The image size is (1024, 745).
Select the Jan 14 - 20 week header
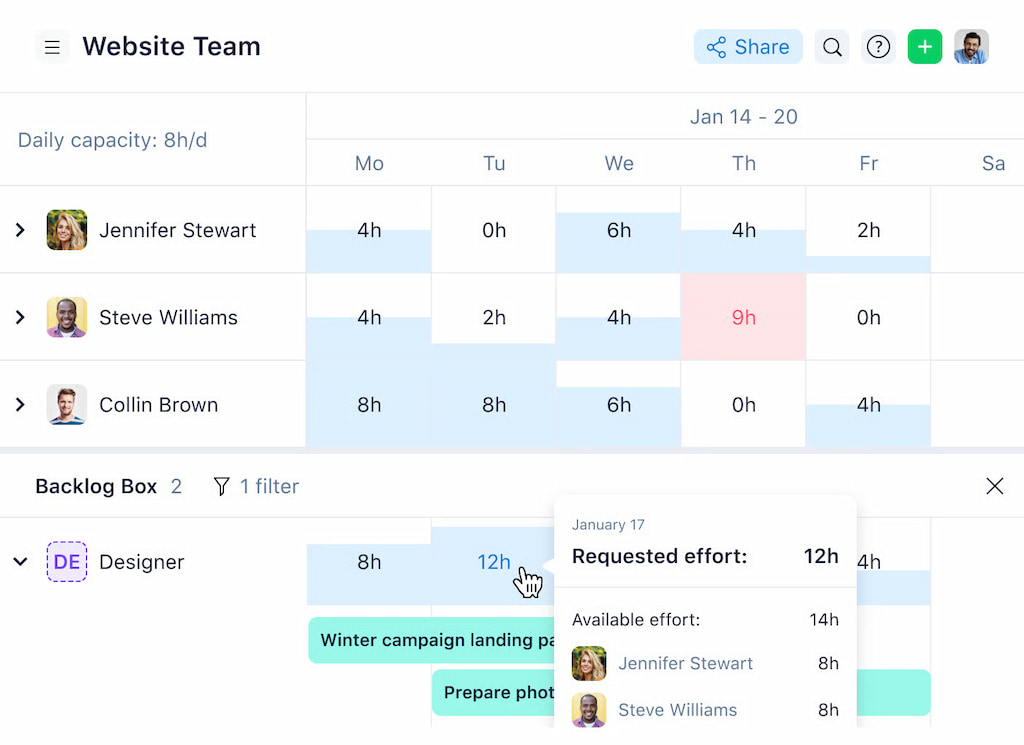(744, 116)
